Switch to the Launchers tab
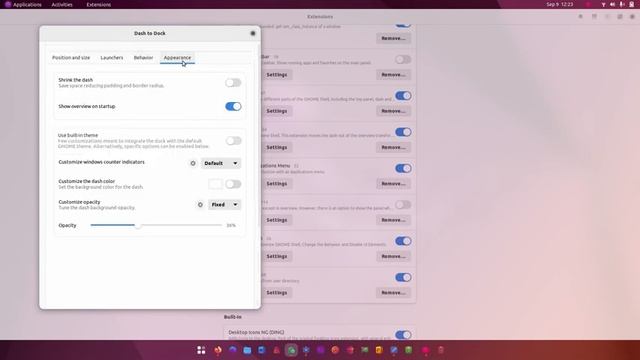This screenshot has width=640, height=360. coord(112,58)
